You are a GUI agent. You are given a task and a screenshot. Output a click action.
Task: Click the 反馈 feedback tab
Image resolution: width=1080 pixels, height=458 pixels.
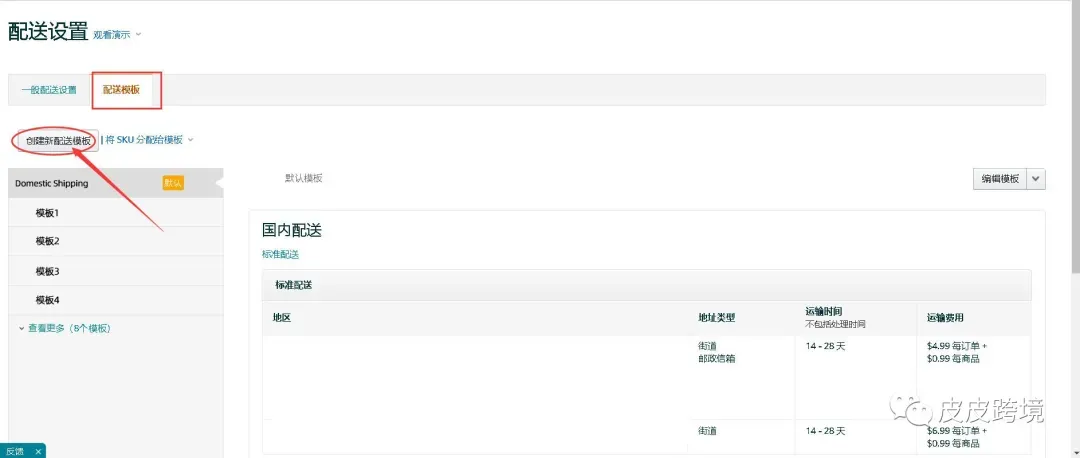[15, 451]
